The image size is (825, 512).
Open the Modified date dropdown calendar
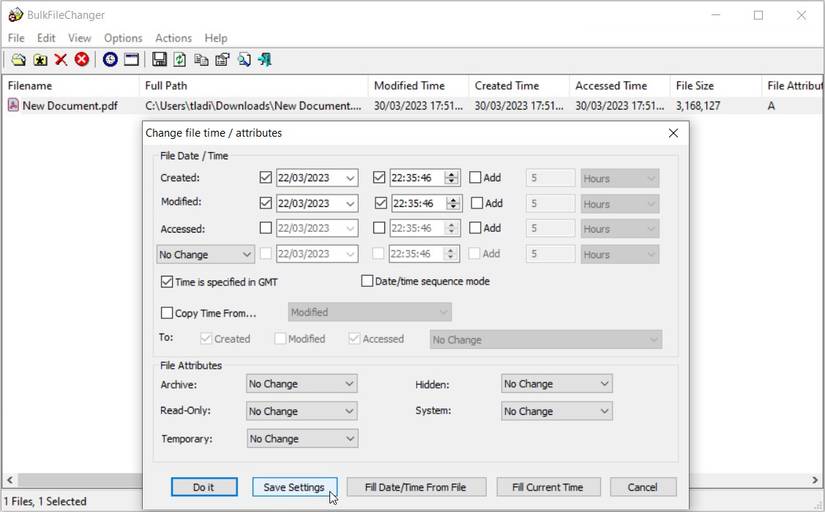pos(350,203)
